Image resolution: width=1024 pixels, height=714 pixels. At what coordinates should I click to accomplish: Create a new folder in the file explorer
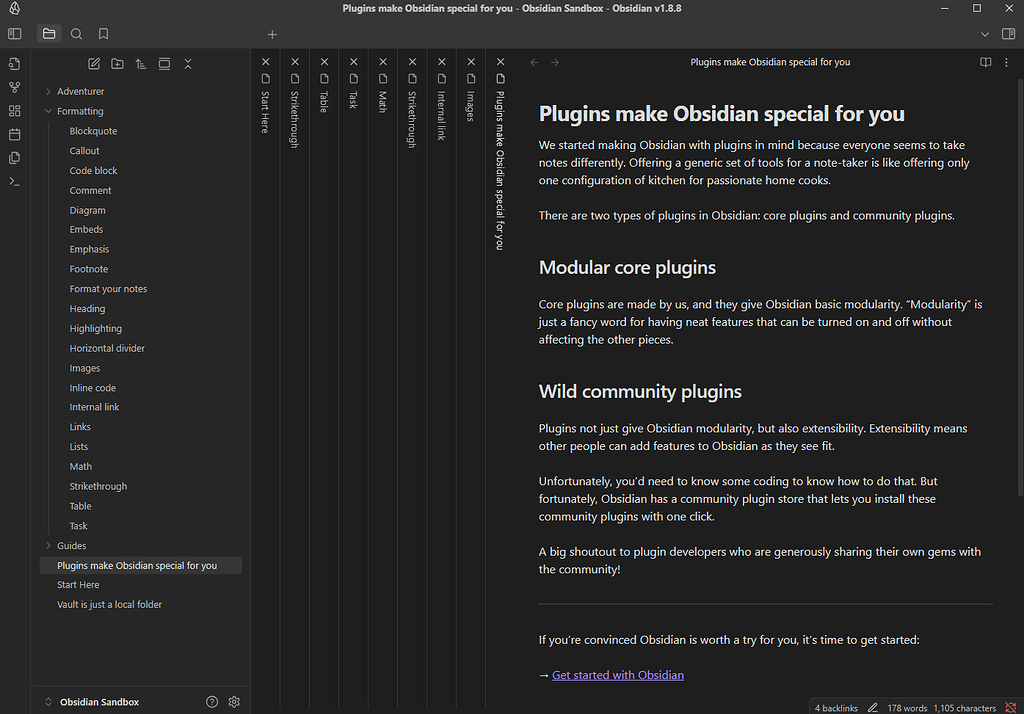(x=117, y=63)
